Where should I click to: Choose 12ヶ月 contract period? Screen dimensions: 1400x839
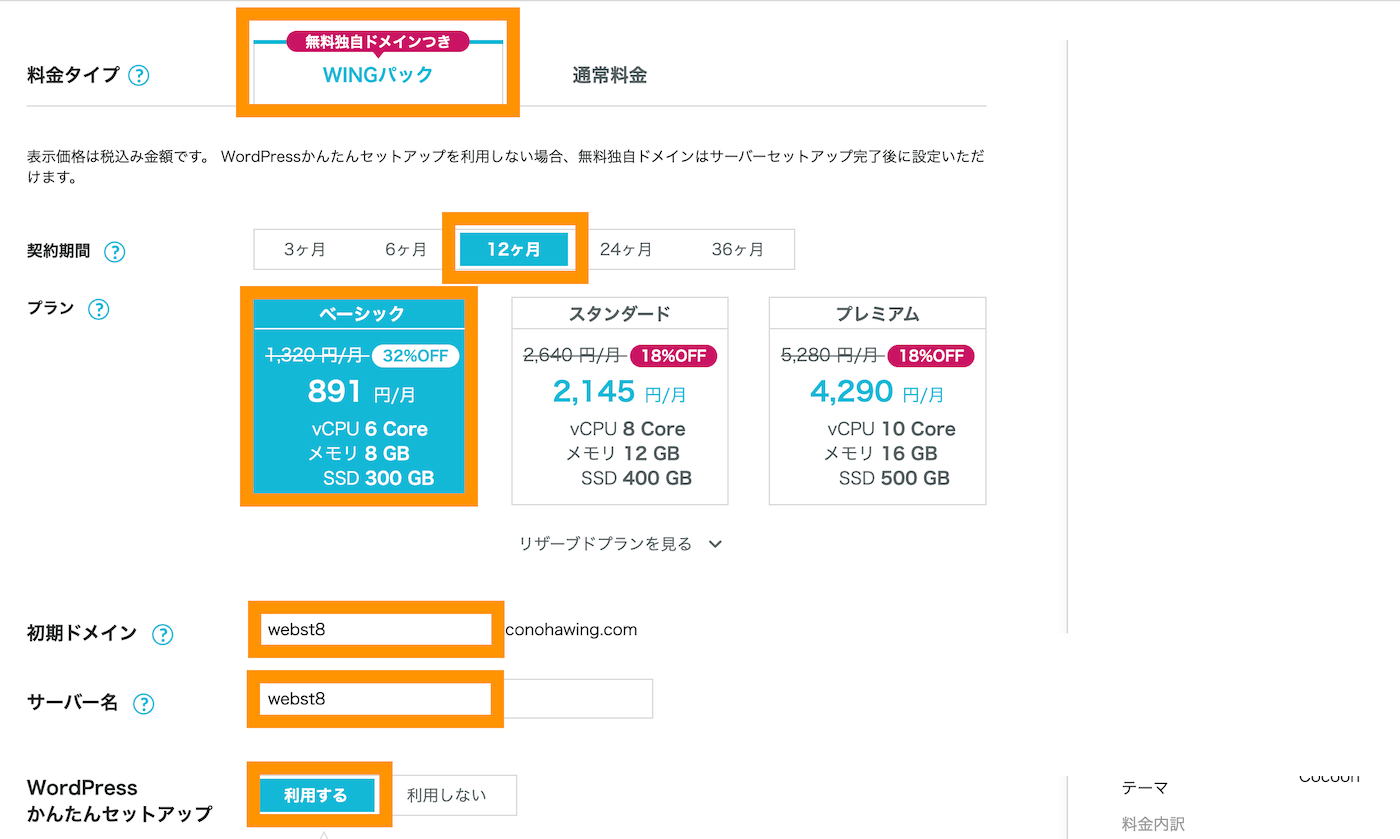pos(514,250)
